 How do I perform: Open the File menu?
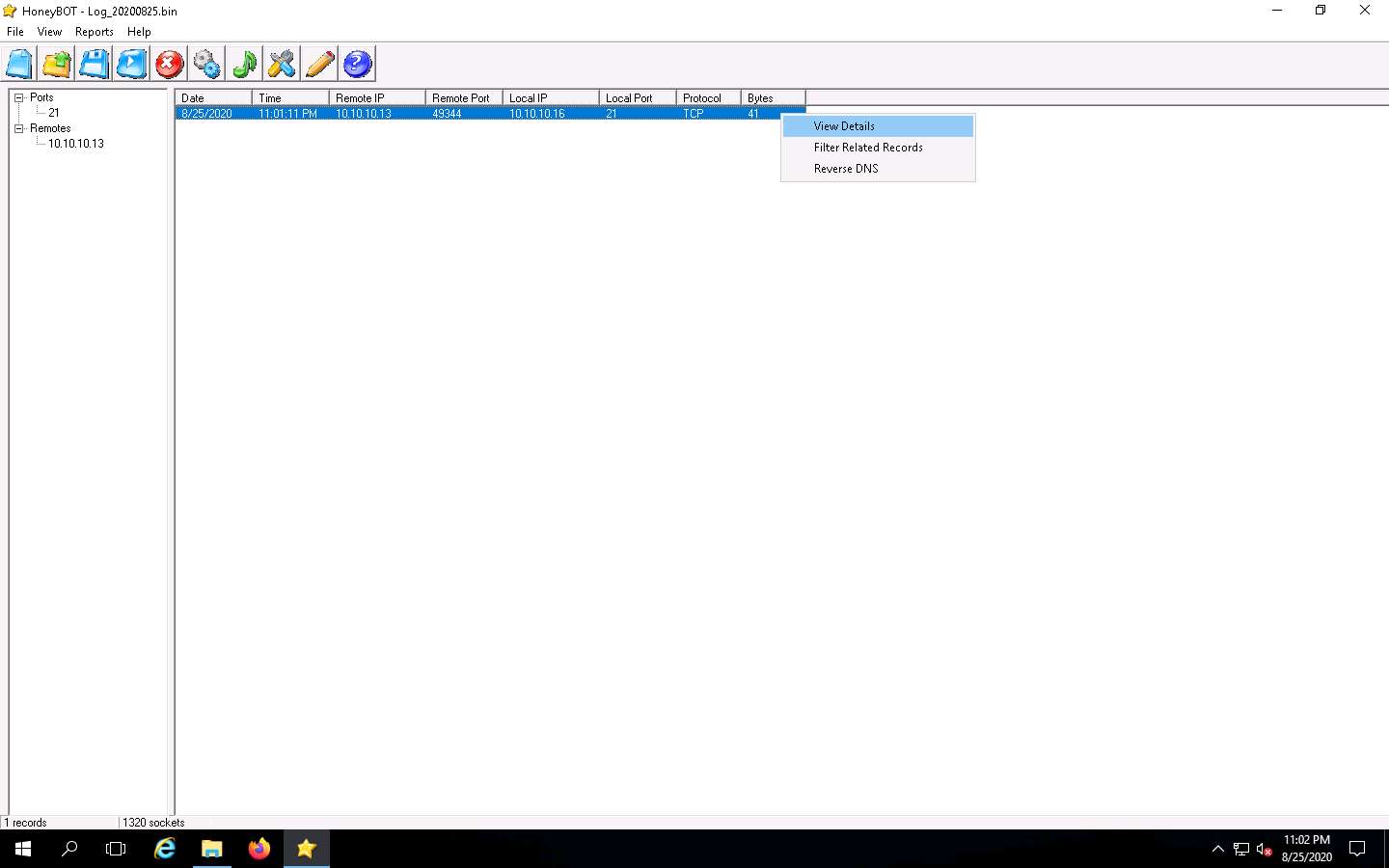[15, 32]
